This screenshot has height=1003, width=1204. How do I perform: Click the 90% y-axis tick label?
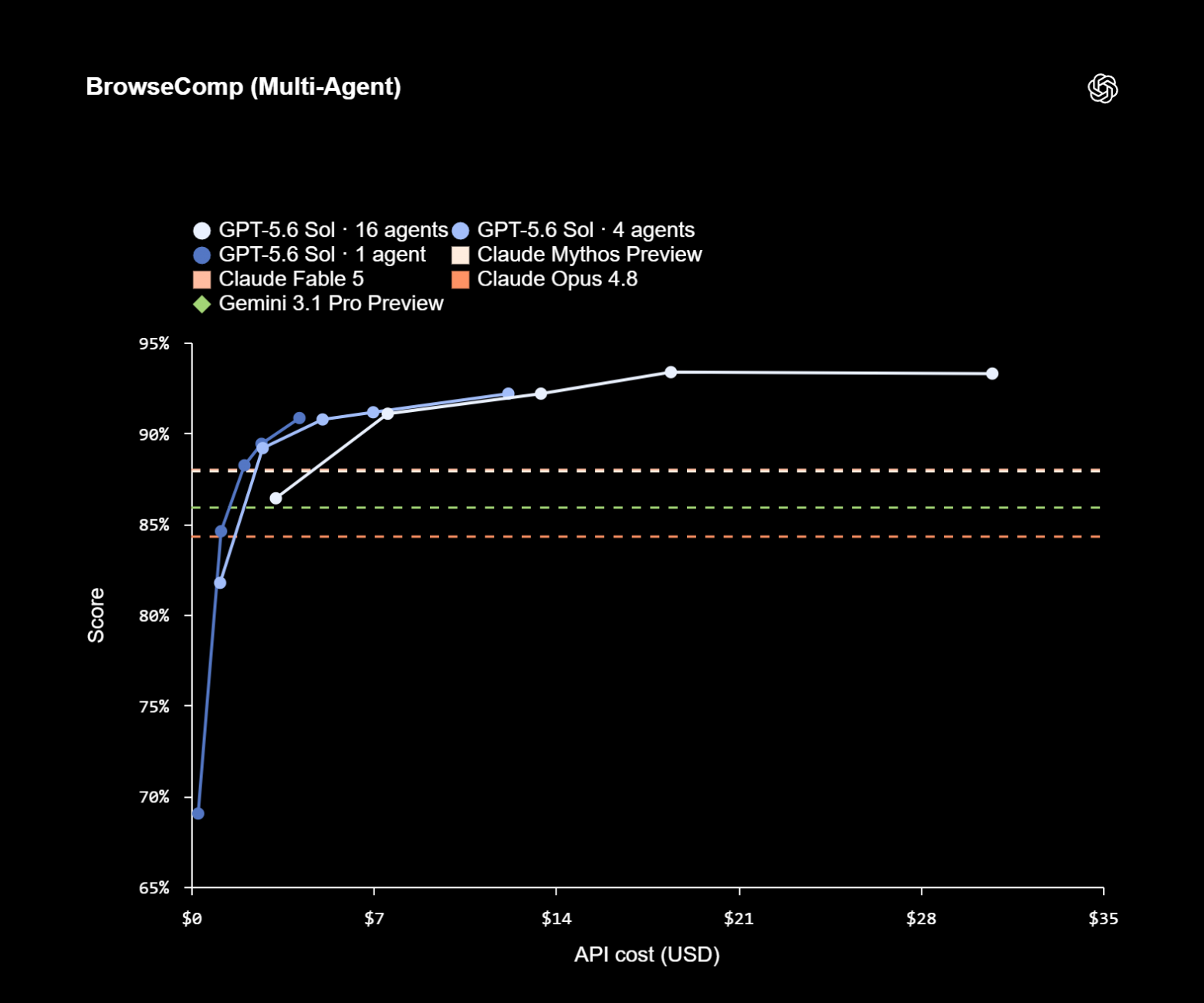click(x=154, y=435)
